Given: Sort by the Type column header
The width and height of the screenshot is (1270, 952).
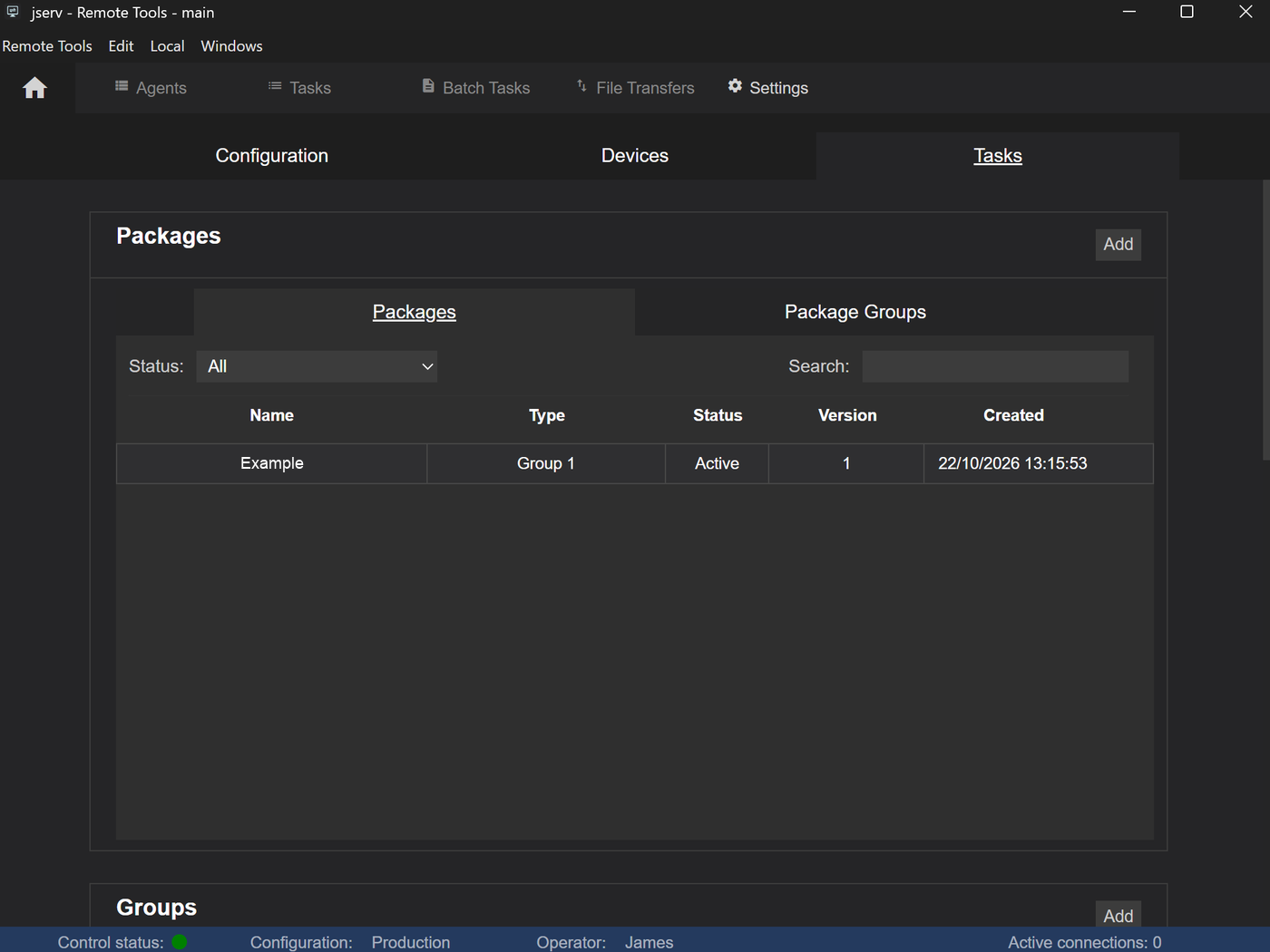Looking at the screenshot, I should pyautogui.click(x=547, y=415).
